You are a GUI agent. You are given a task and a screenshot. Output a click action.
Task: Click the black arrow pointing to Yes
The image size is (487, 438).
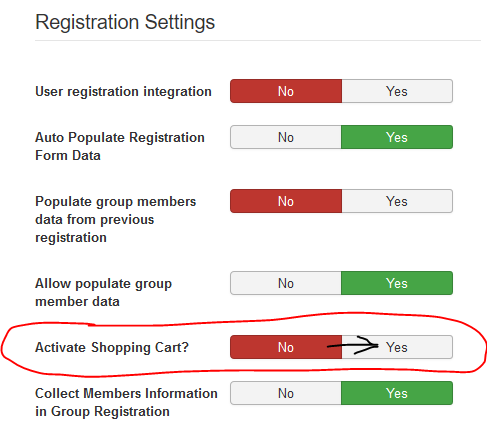[353, 345]
